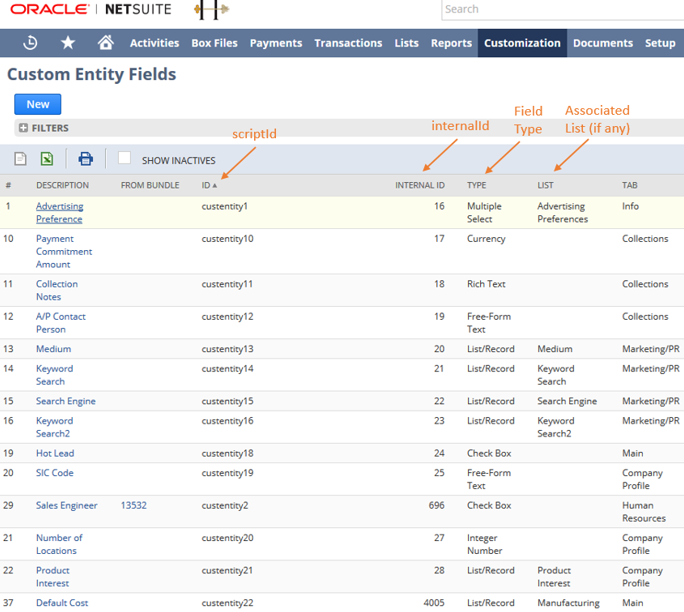Open the Lists menu

[407, 43]
